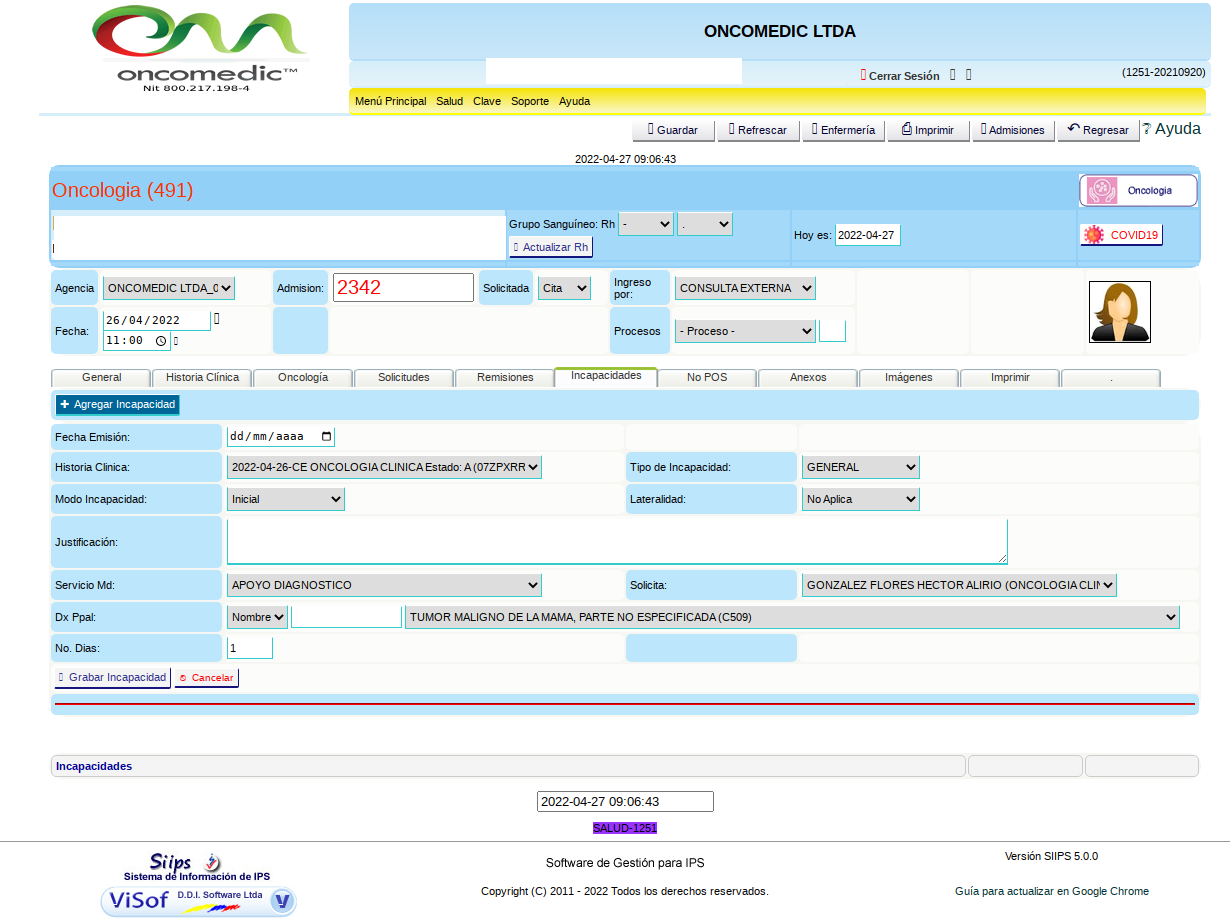1230x924 pixels.
Task: Switch to the Historia Clínica tab
Action: click(202, 378)
